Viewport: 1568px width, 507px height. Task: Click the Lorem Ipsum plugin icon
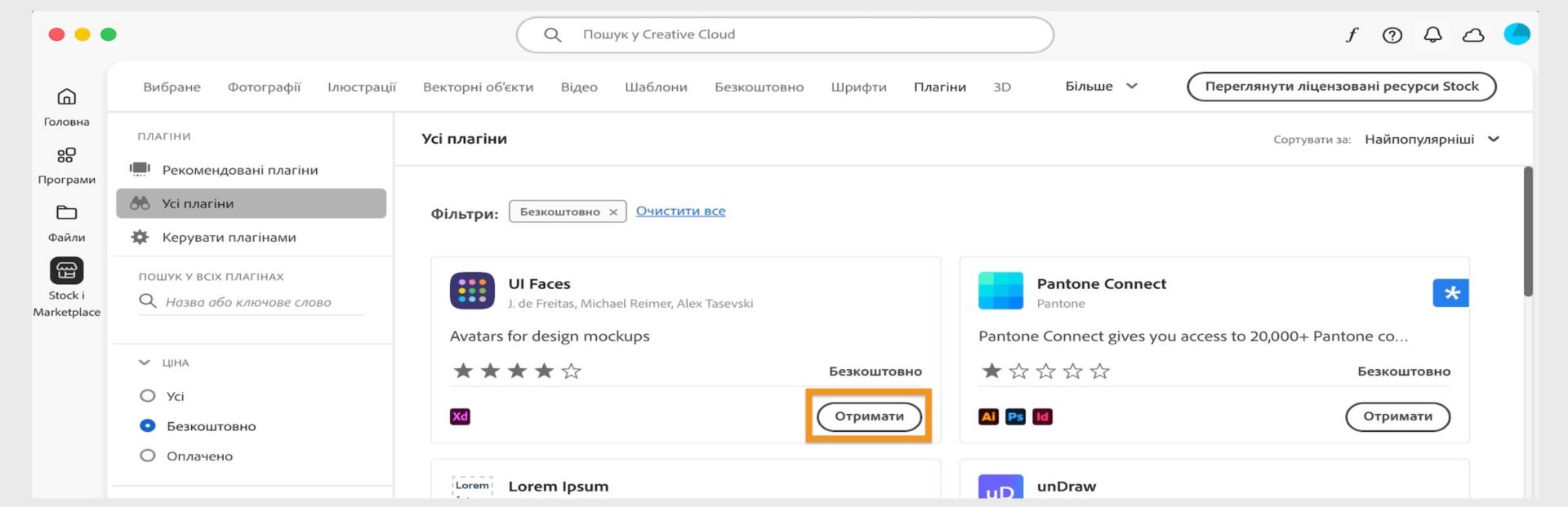(x=472, y=487)
